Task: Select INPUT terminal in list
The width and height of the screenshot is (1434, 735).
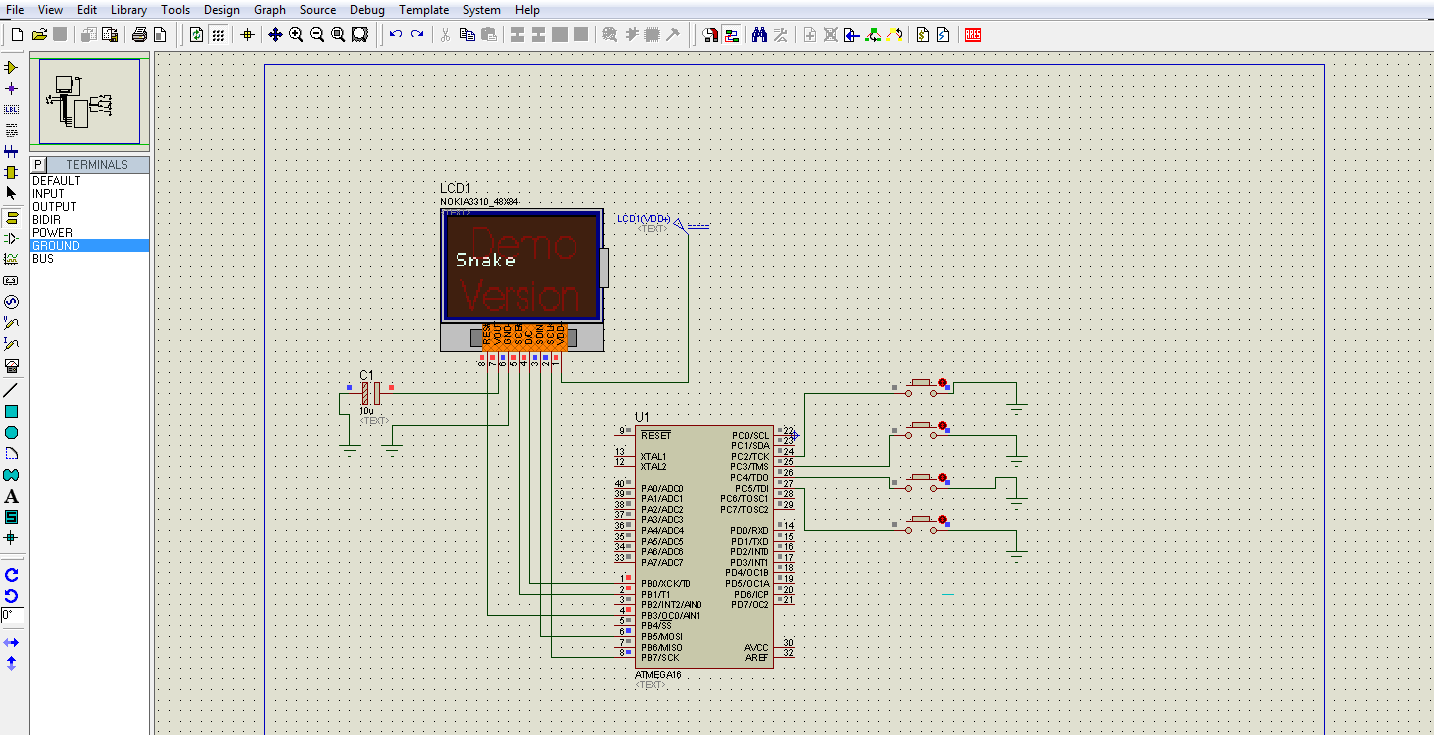Action: coord(90,194)
